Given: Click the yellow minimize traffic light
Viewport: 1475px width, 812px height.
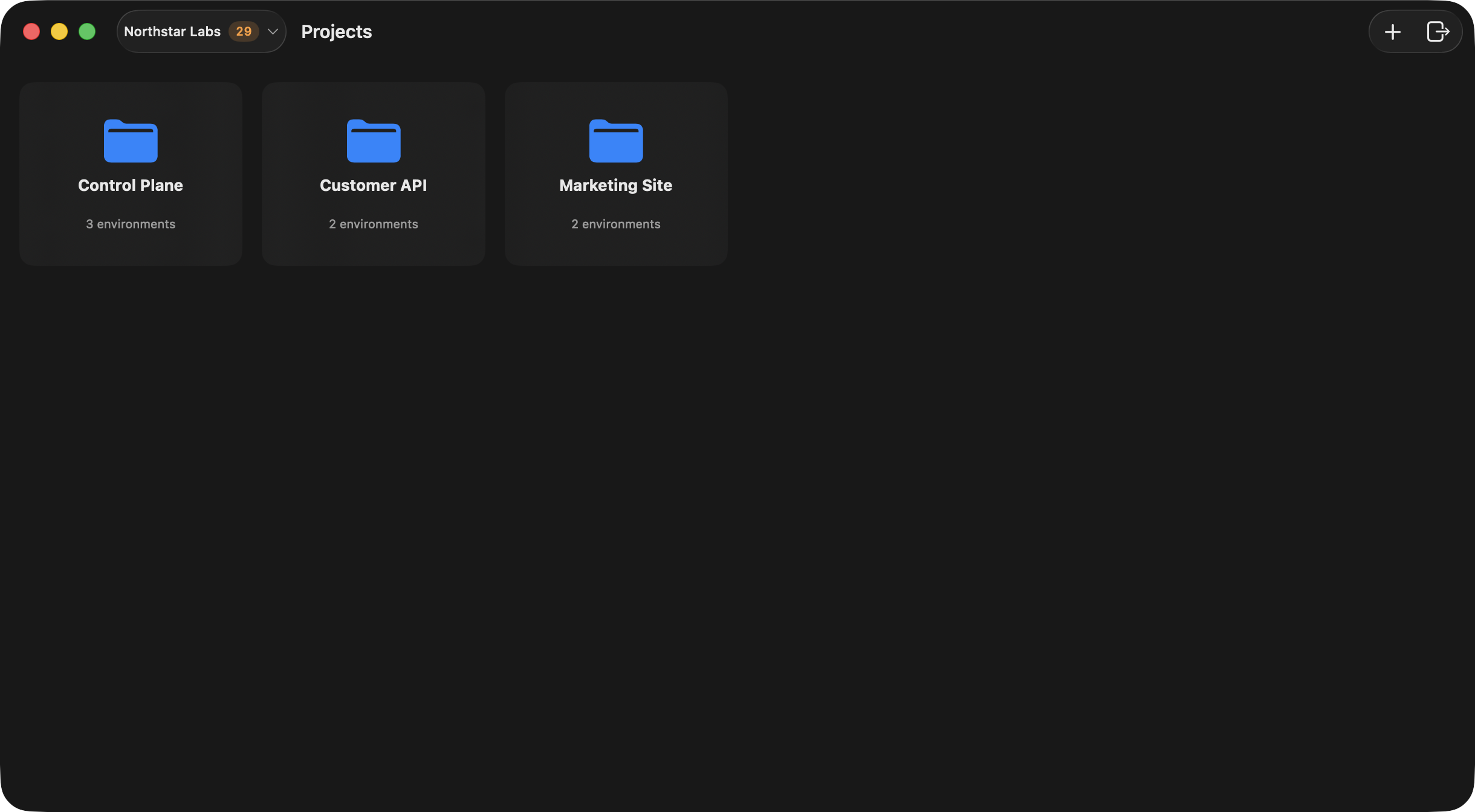Looking at the screenshot, I should [59, 31].
